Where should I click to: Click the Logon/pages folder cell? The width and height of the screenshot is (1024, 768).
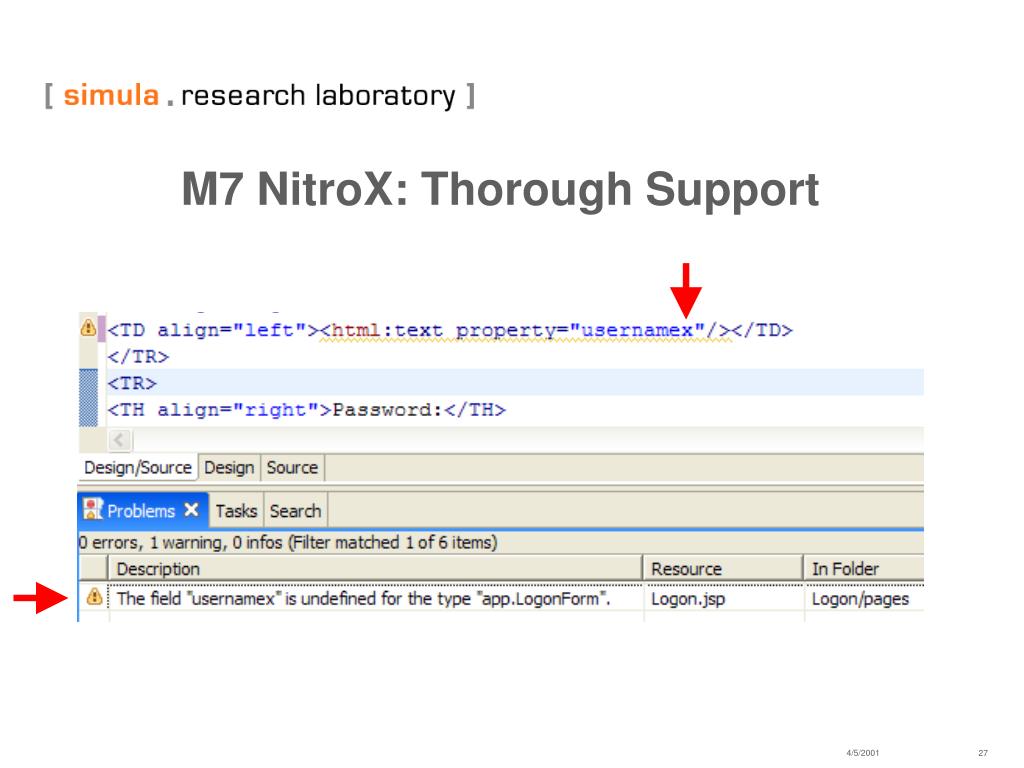[x=860, y=598]
